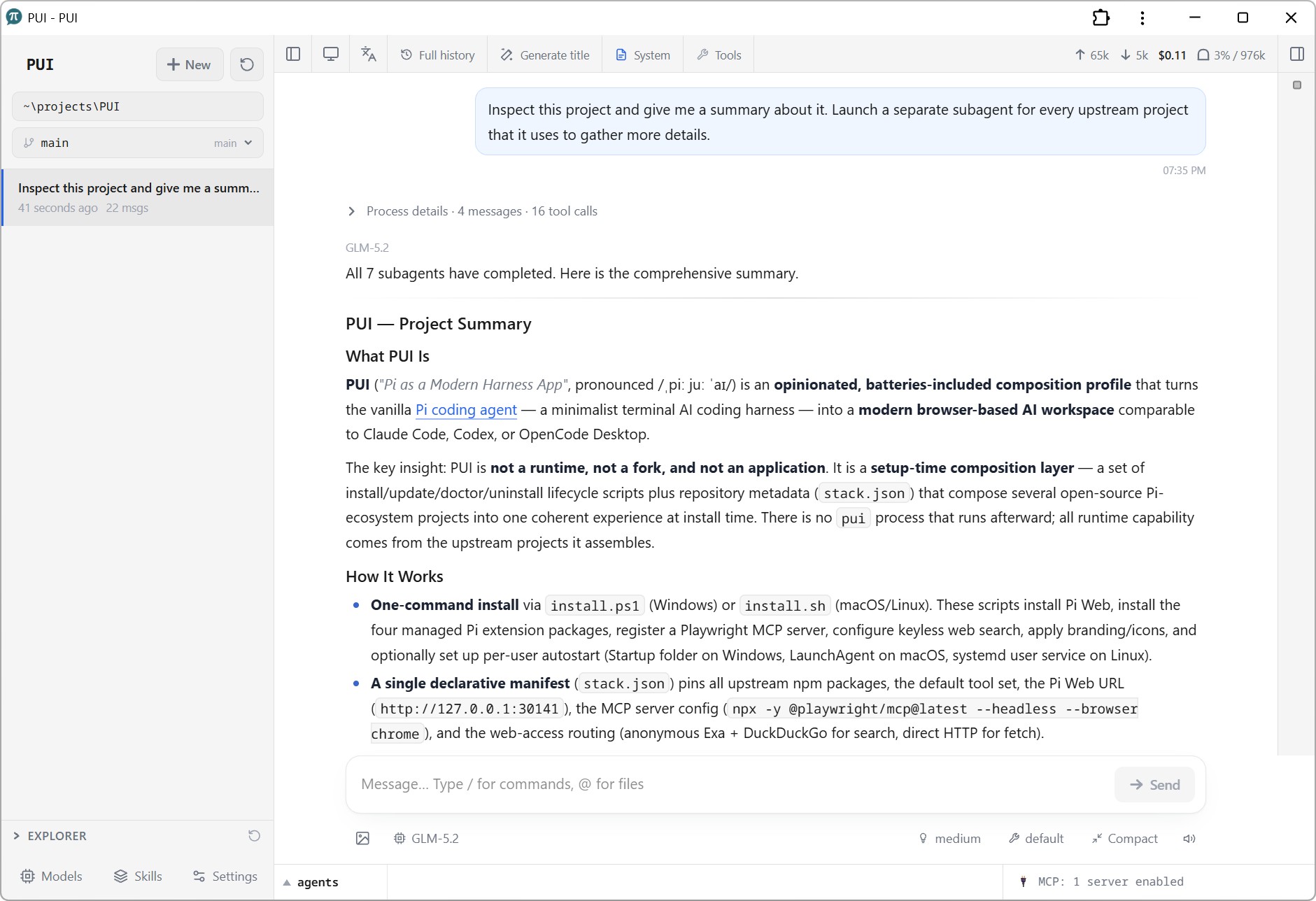This screenshot has width=1316, height=901.
Task: Click the monitor display icon in toolbar
Action: [x=331, y=55]
